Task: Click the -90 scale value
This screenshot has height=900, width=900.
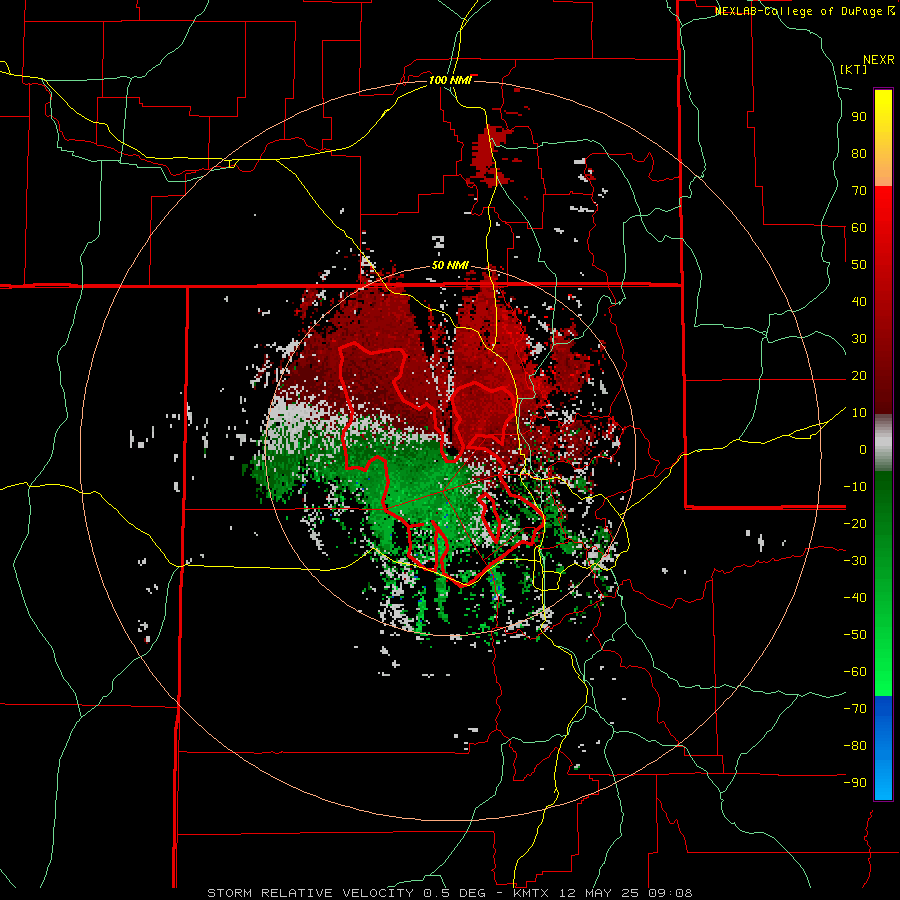Action: pyautogui.click(x=855, y=783)
